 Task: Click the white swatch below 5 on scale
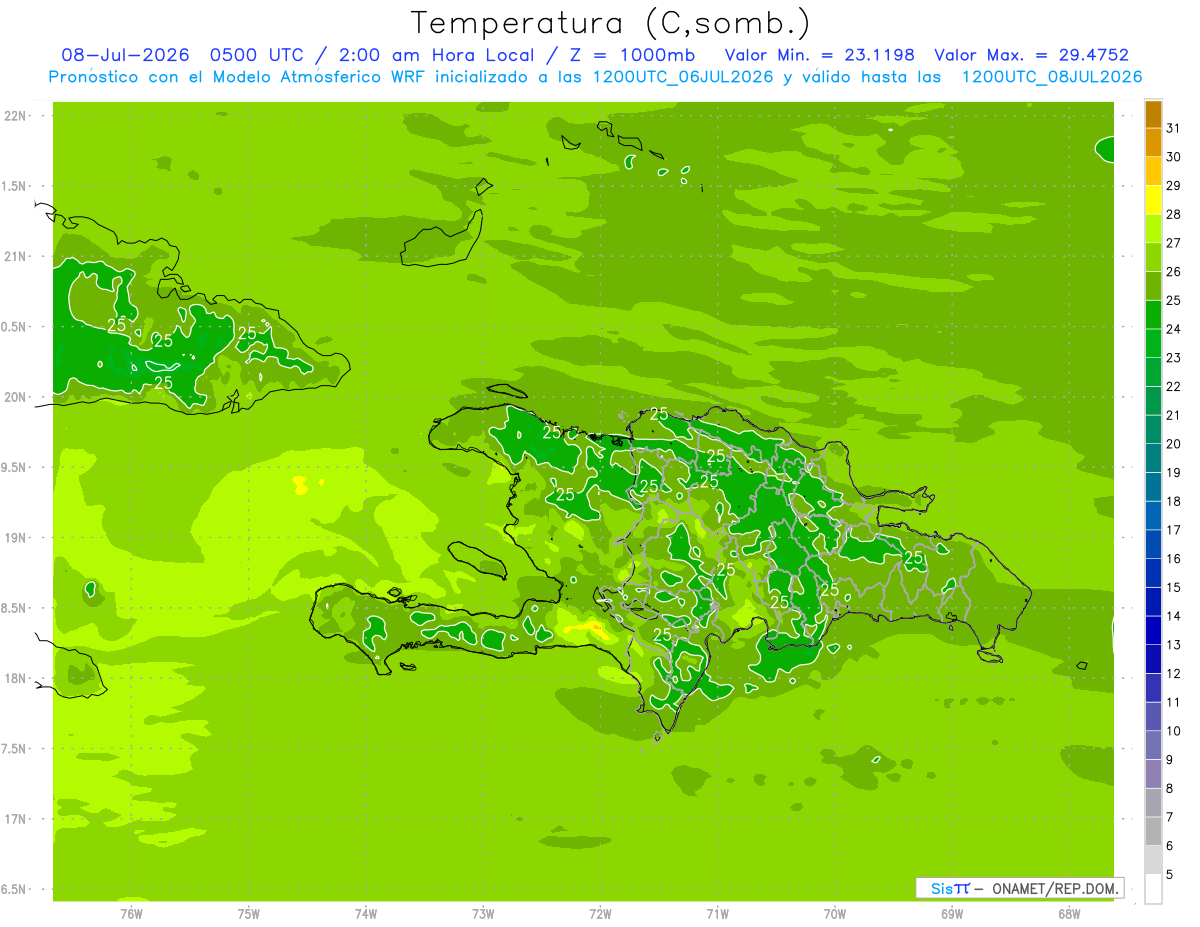tap(1153, 889)
